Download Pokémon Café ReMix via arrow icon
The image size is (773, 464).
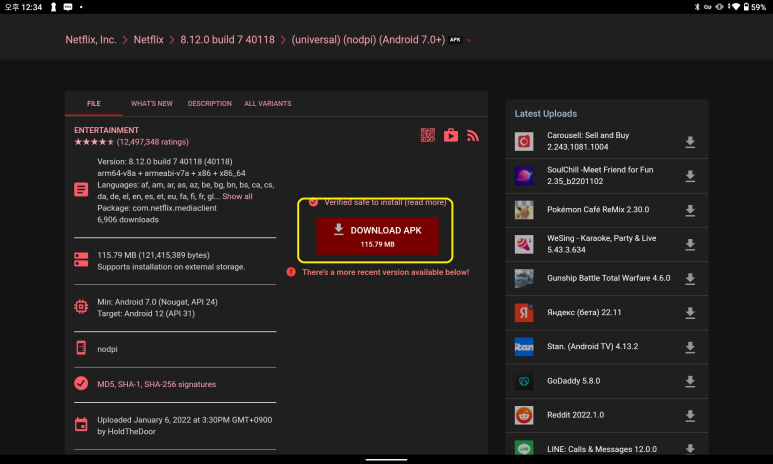pos(690,211)
